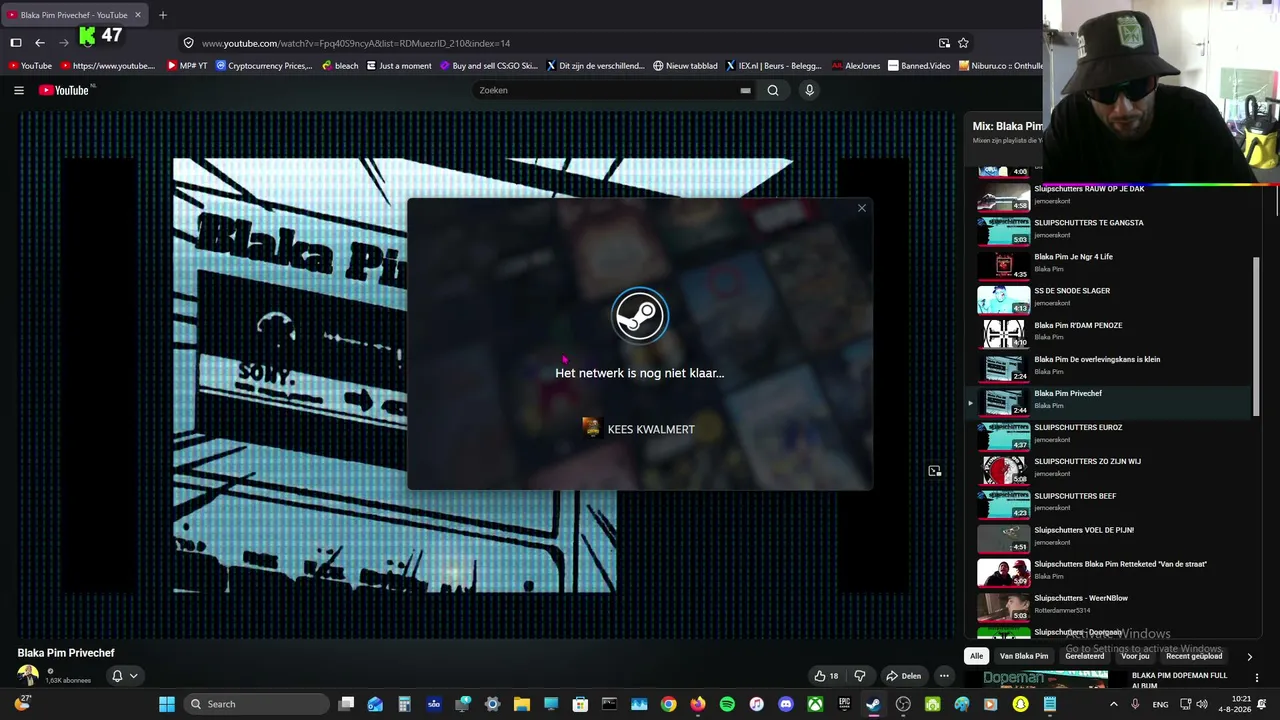Open Discord from the taskbar
1280x720 pixels.
pyautogui.click(x=786, y=704)
